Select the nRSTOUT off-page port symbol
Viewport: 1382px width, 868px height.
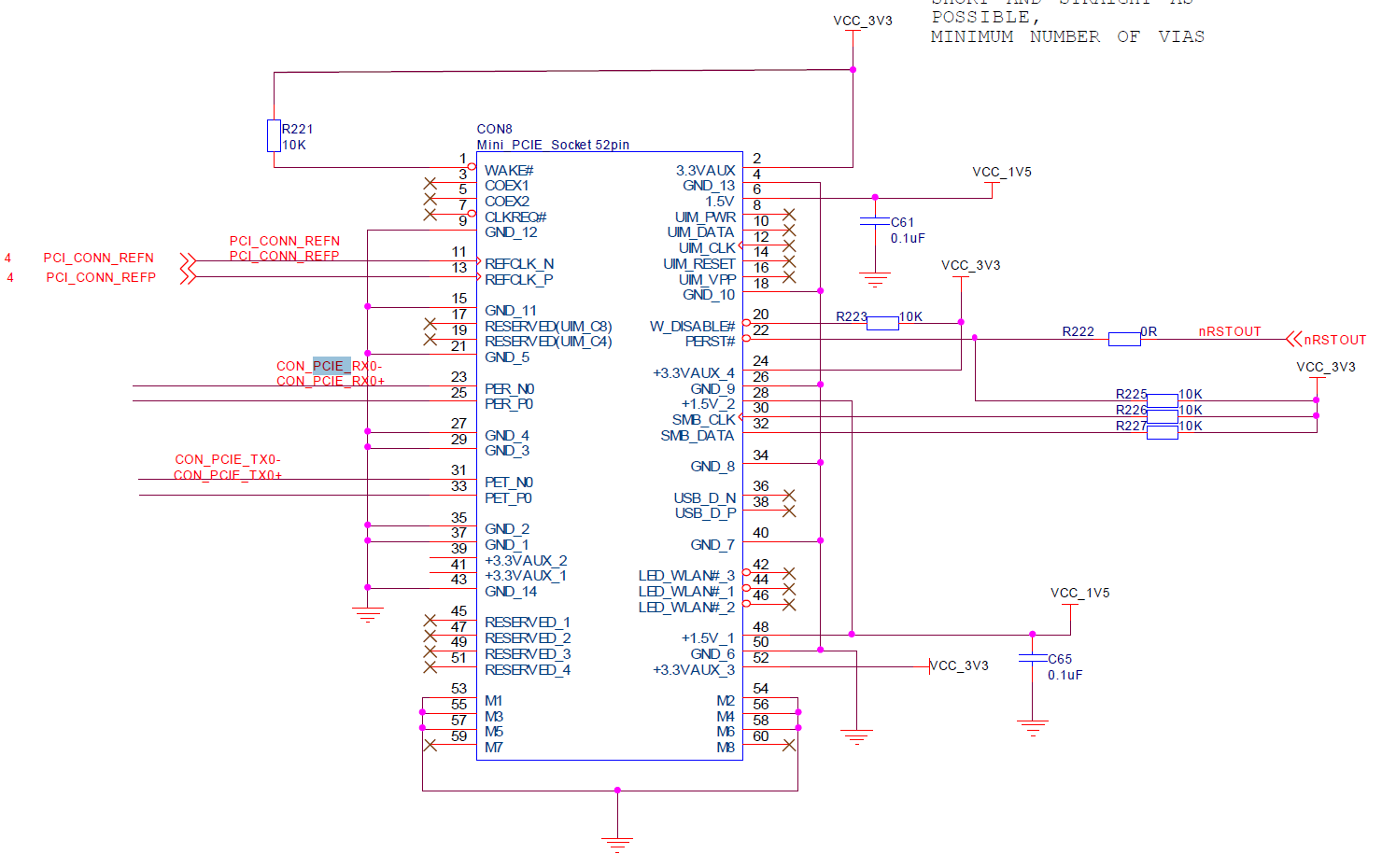tap(1293, 339)
